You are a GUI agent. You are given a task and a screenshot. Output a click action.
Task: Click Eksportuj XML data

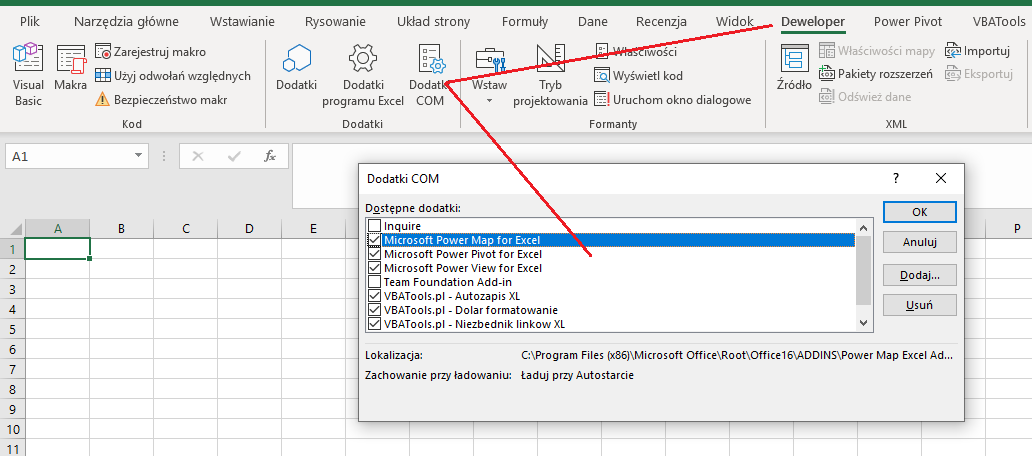[x=979, y=74]
